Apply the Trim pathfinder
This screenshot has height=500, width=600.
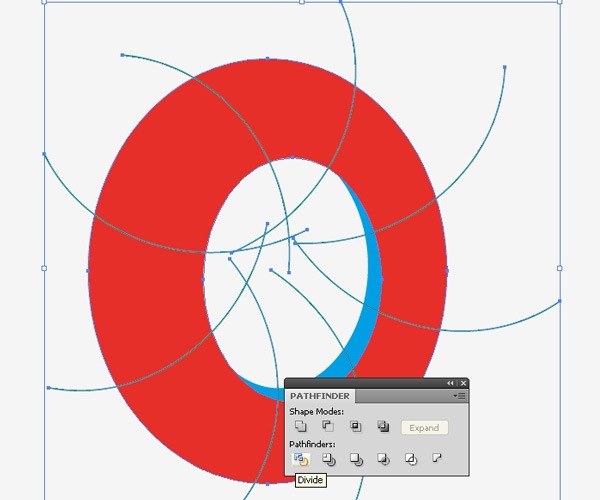tap(328, 459)
